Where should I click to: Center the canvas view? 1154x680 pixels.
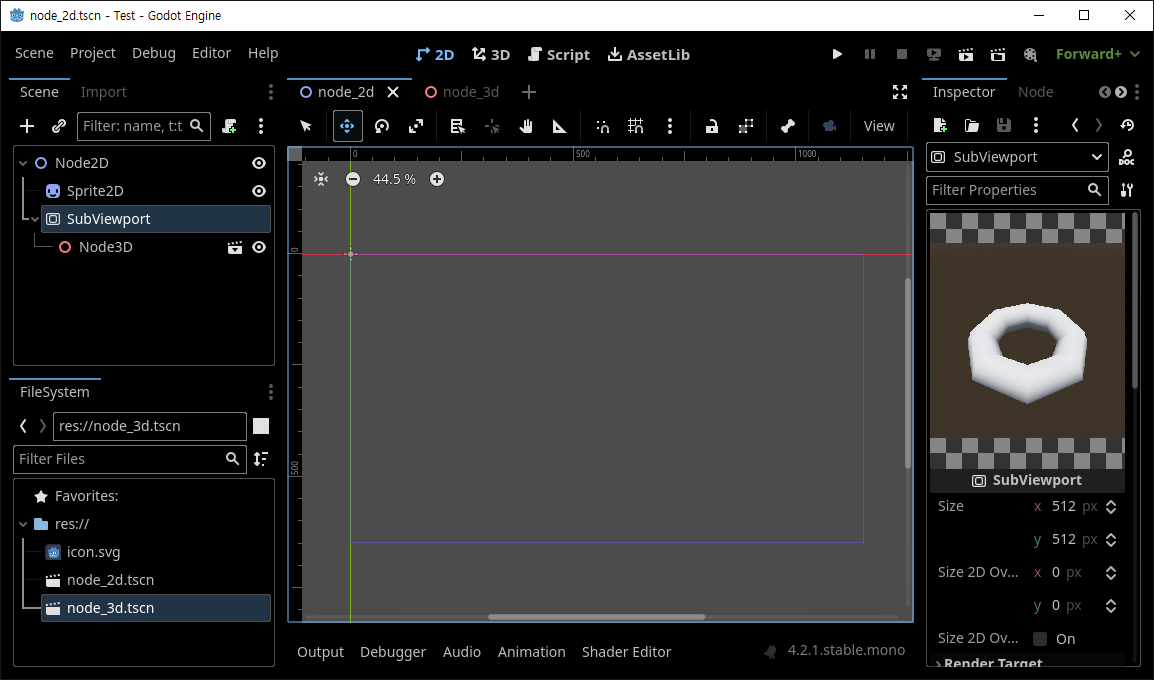pyautogui.click(x=321, y=179)
